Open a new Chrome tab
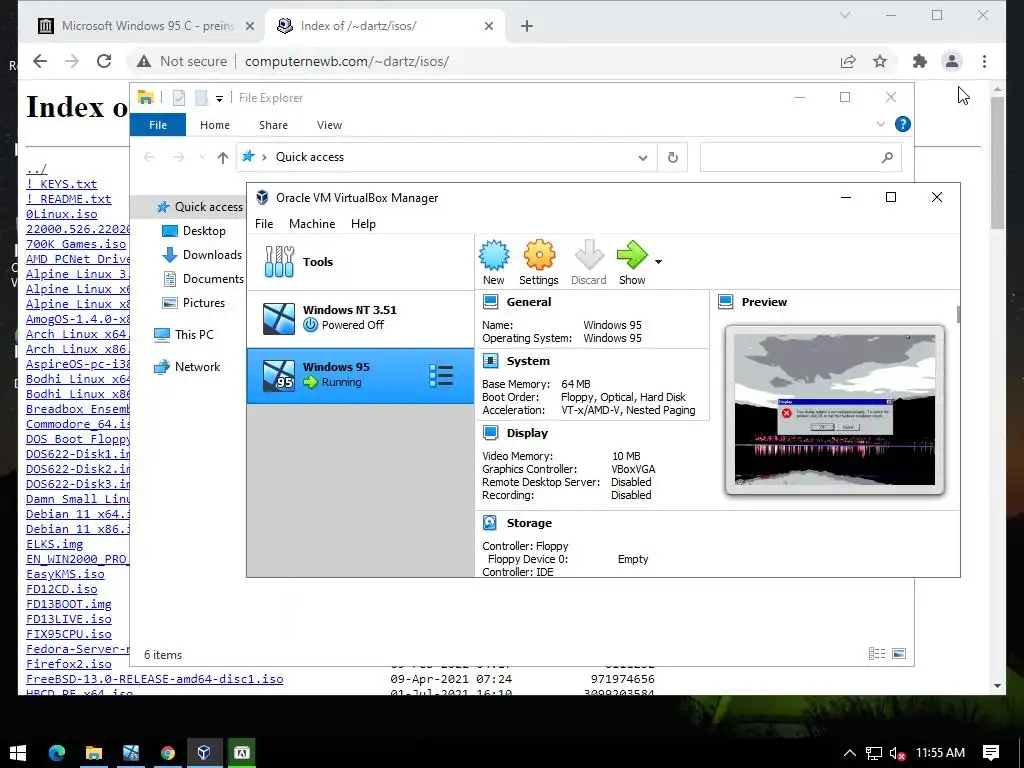1024x768 pixels. click(x=527, y=26)
